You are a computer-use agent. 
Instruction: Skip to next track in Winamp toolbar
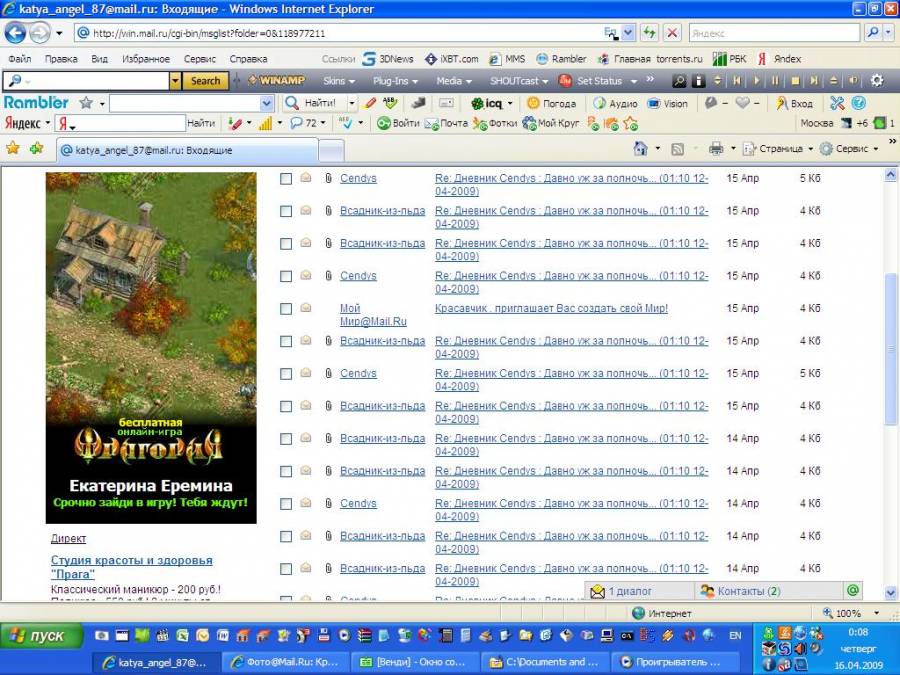[x=814, y=81]
